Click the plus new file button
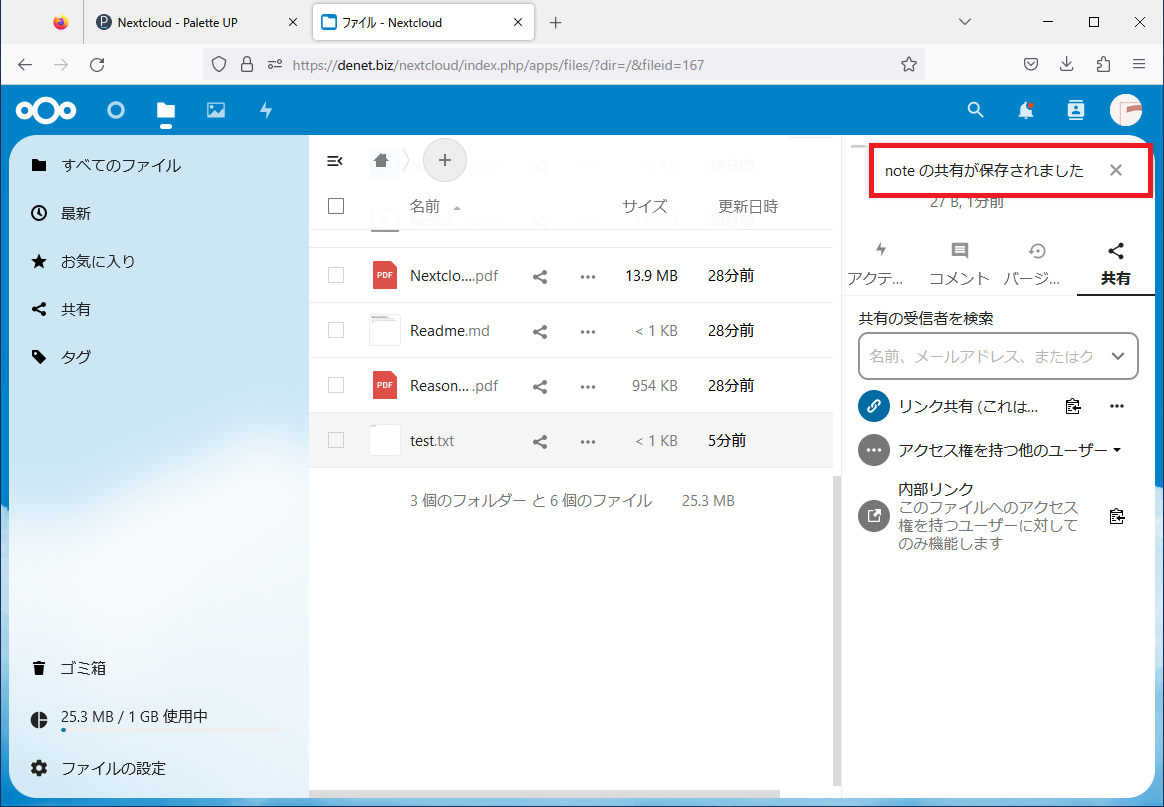1164x807 pixels. click(x=445, y=160)
